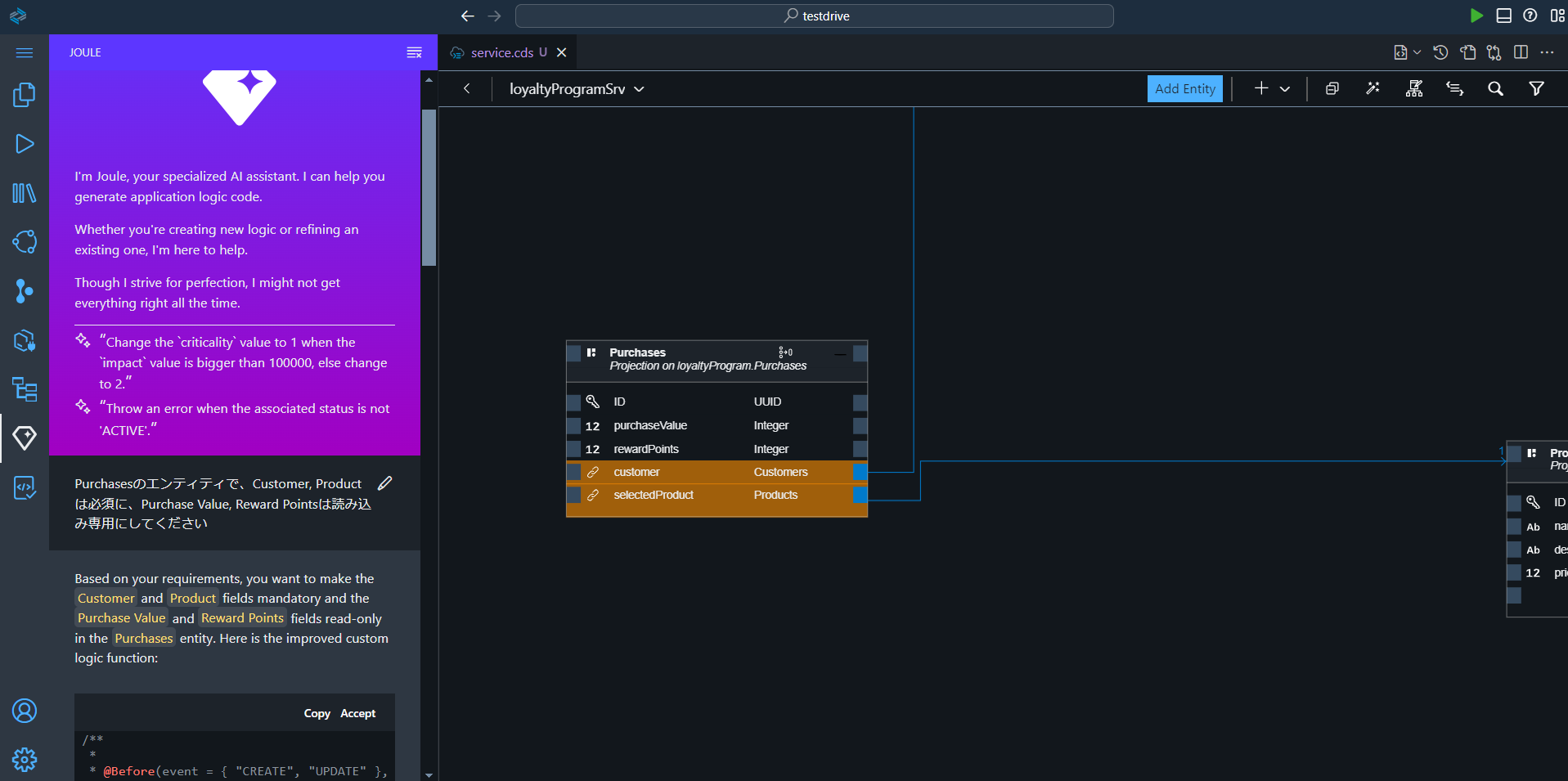Click the auto layout arrows icon
The image size is (1568, 781).
coord(1455,88)
